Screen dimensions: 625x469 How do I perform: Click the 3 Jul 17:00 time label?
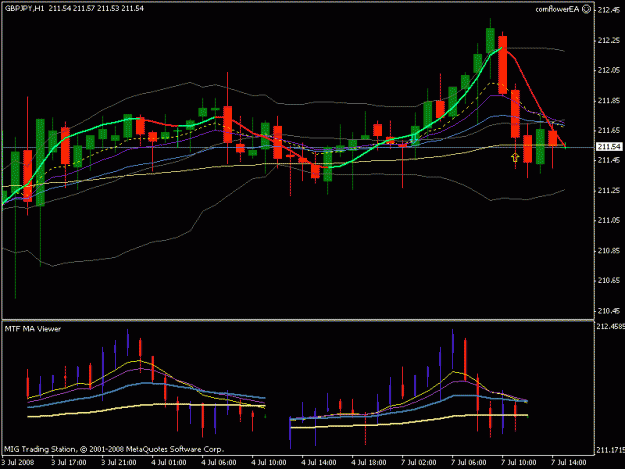point(69,463)
